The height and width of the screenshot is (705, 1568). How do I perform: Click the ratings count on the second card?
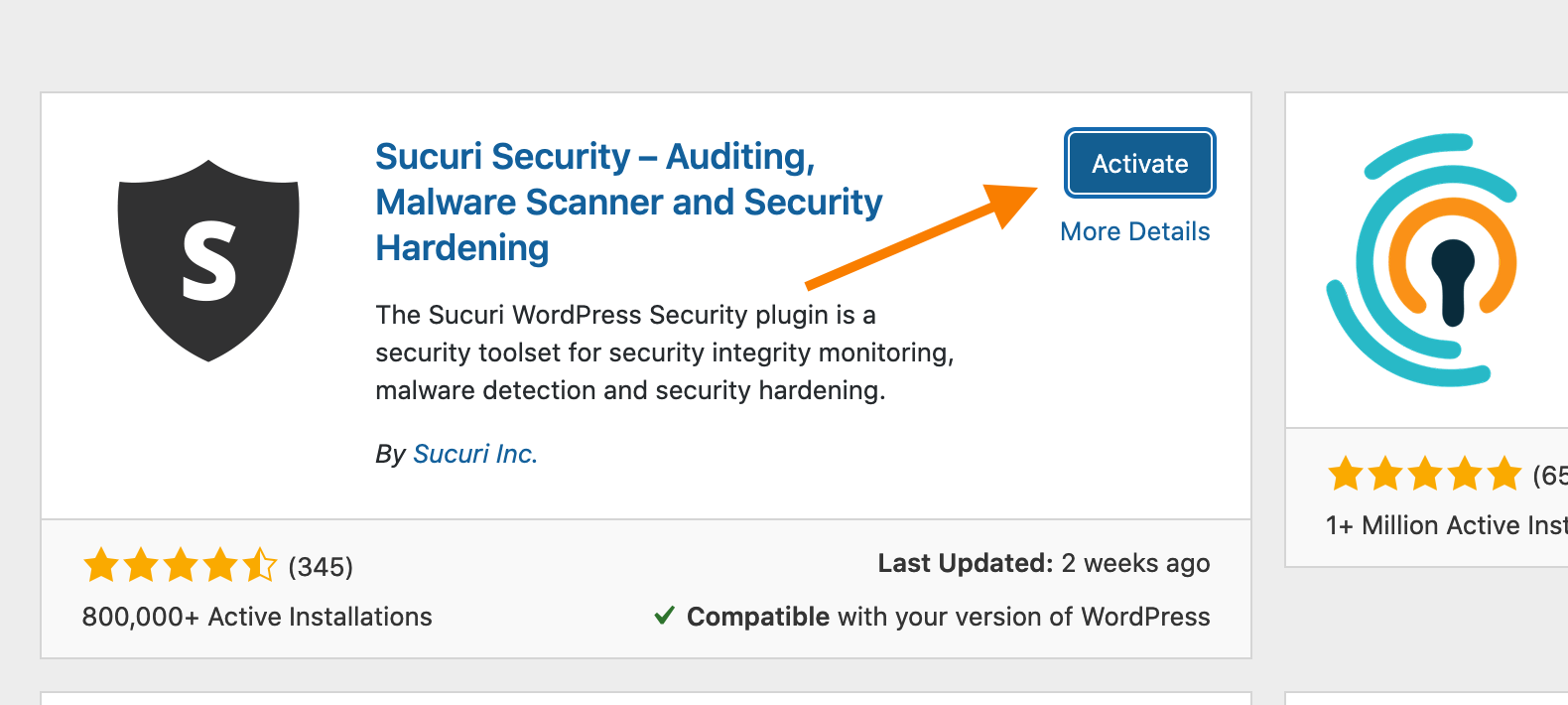[1550, 476]
